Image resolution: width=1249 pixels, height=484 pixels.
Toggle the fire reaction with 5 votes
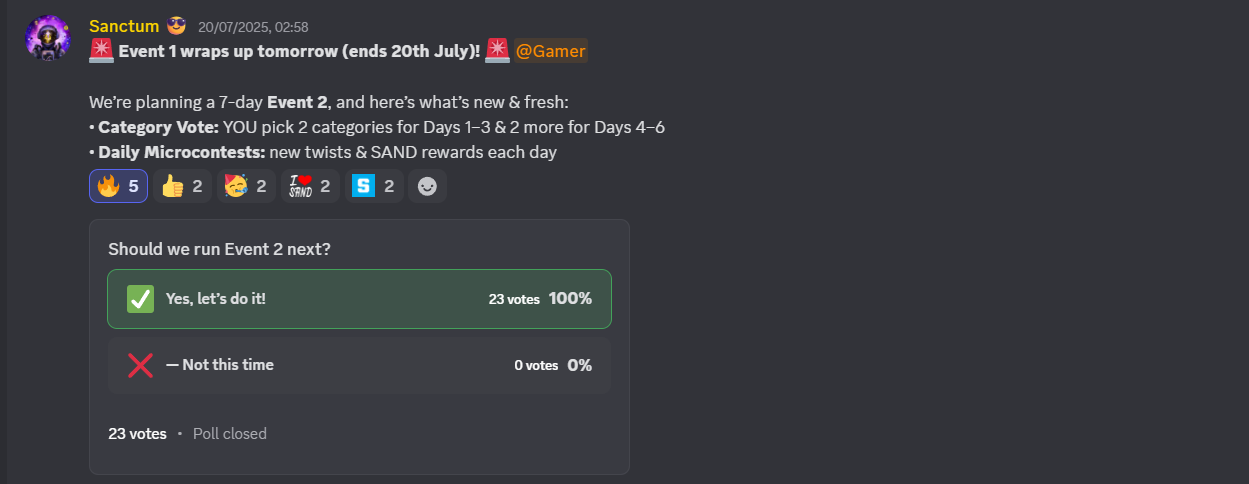119,186
